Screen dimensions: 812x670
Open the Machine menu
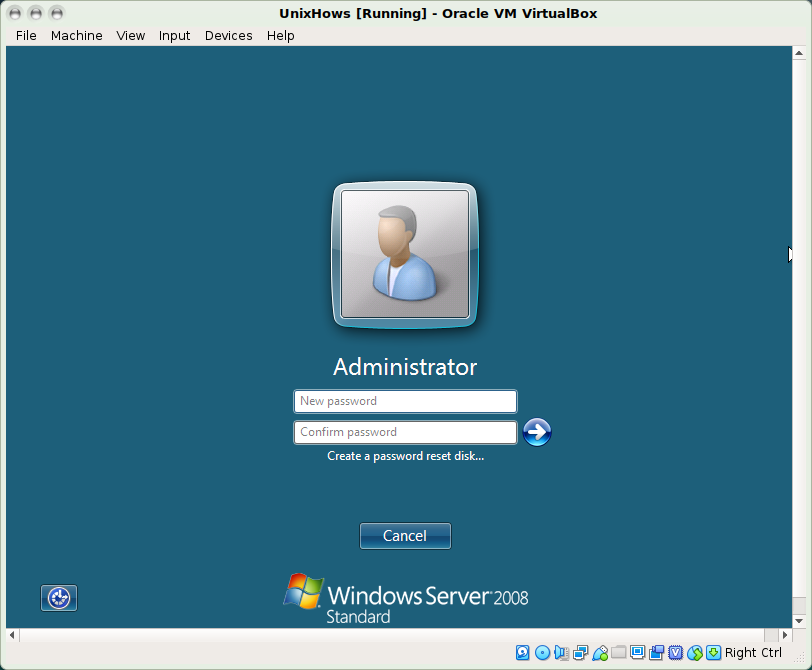pyautogui.click(x=76, y=35)
